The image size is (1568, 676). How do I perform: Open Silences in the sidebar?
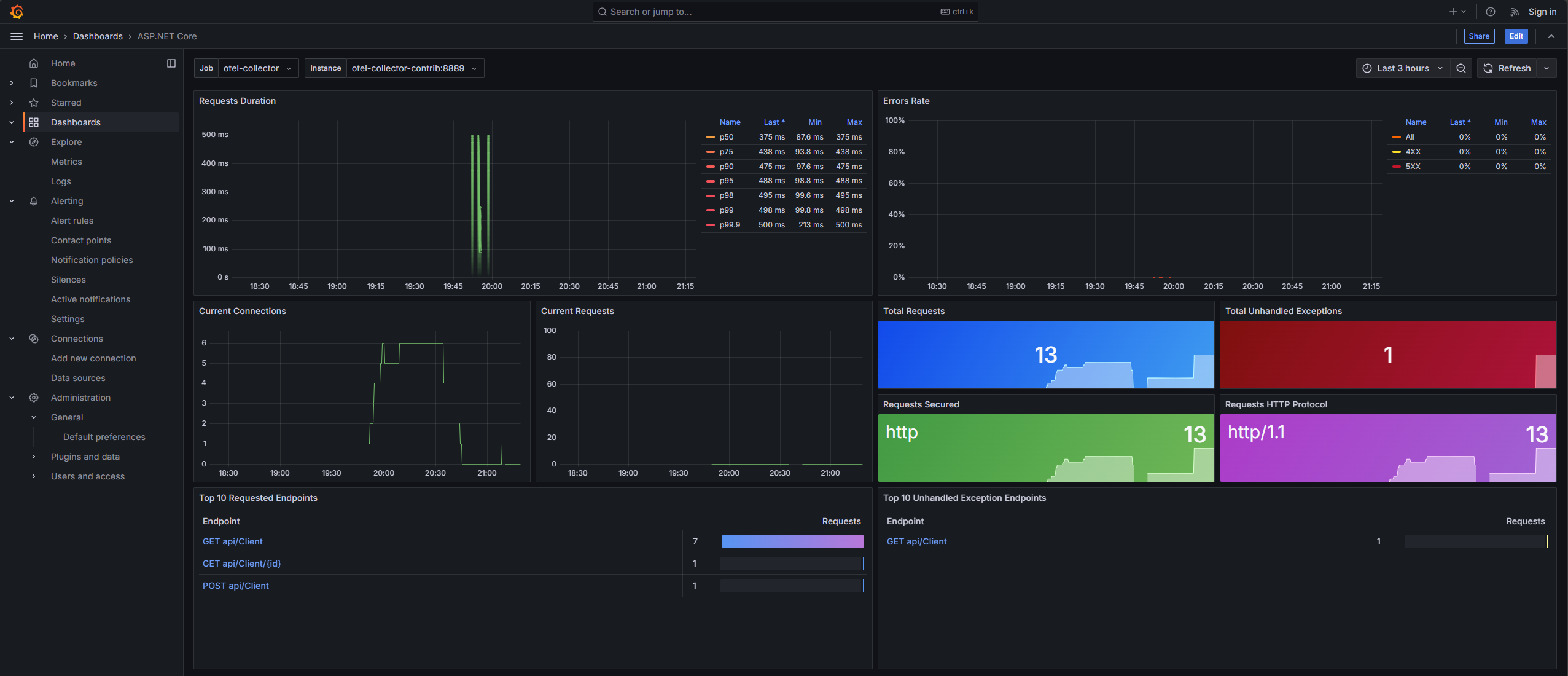pos(68,280)
